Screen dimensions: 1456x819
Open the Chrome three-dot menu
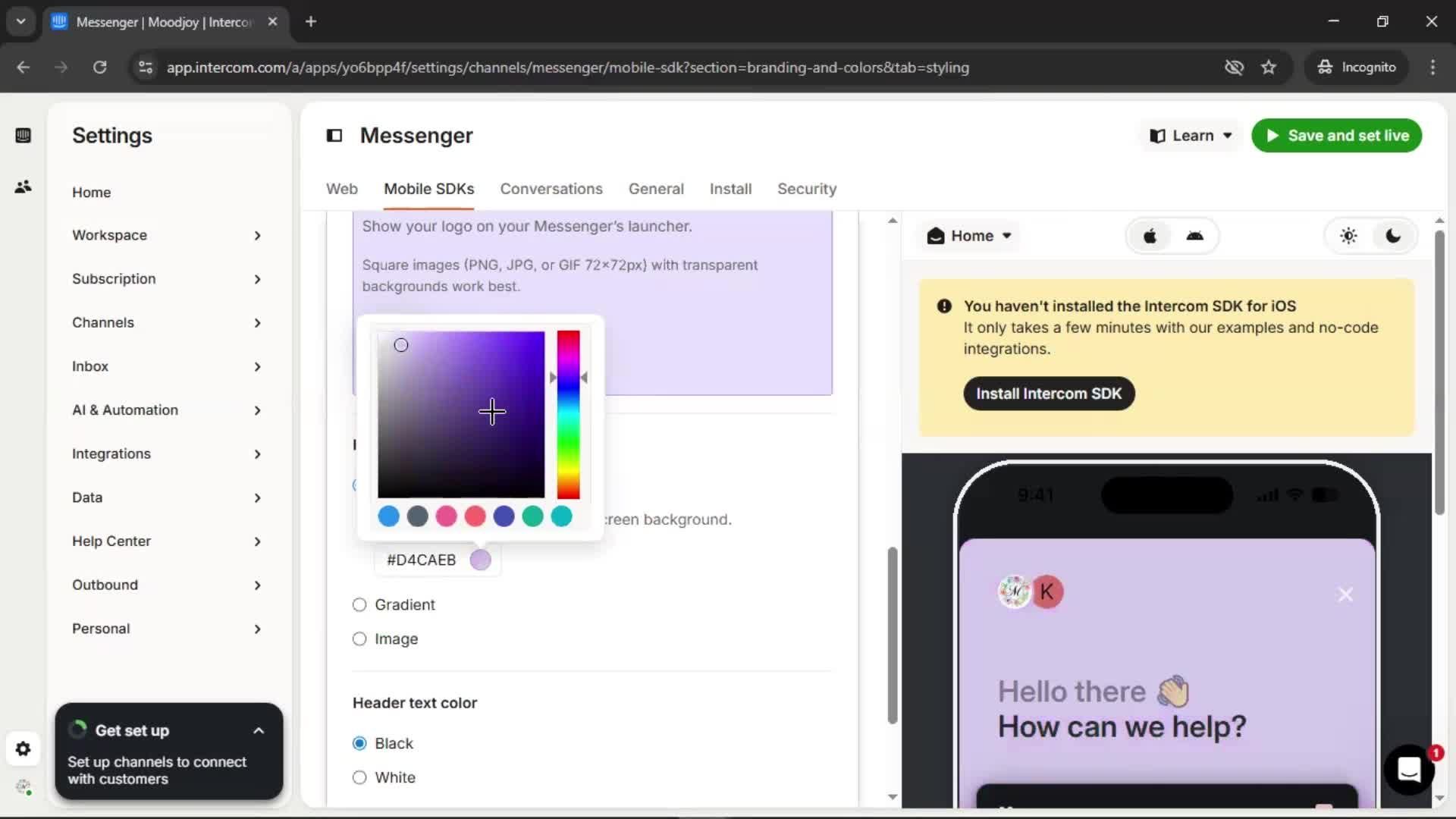[1432, 67]
